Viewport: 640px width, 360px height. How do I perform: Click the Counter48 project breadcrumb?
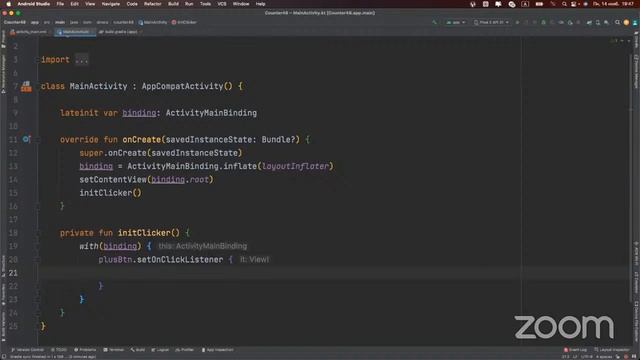pyautogui.click(x=15, y=22)
